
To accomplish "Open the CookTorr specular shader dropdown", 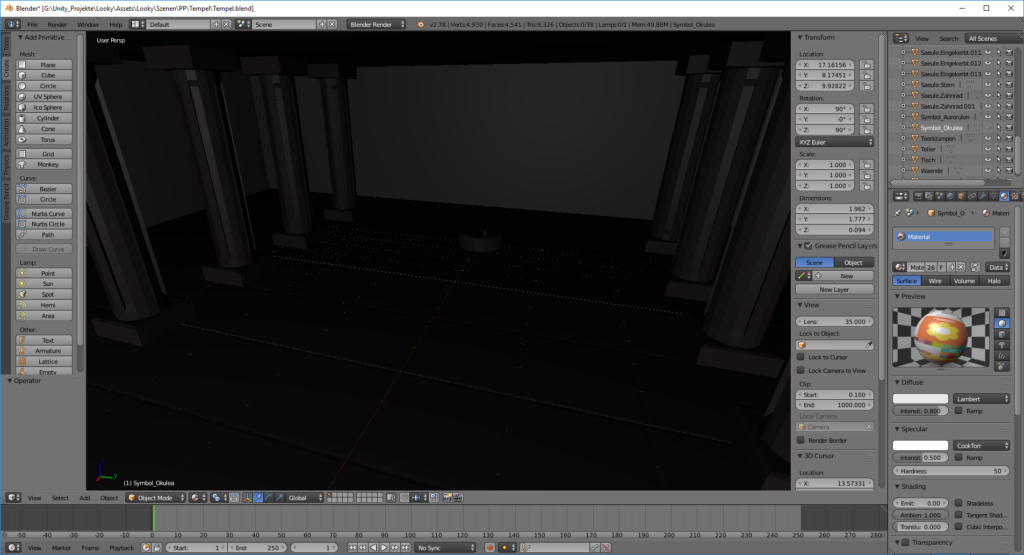I will point(981,445).
